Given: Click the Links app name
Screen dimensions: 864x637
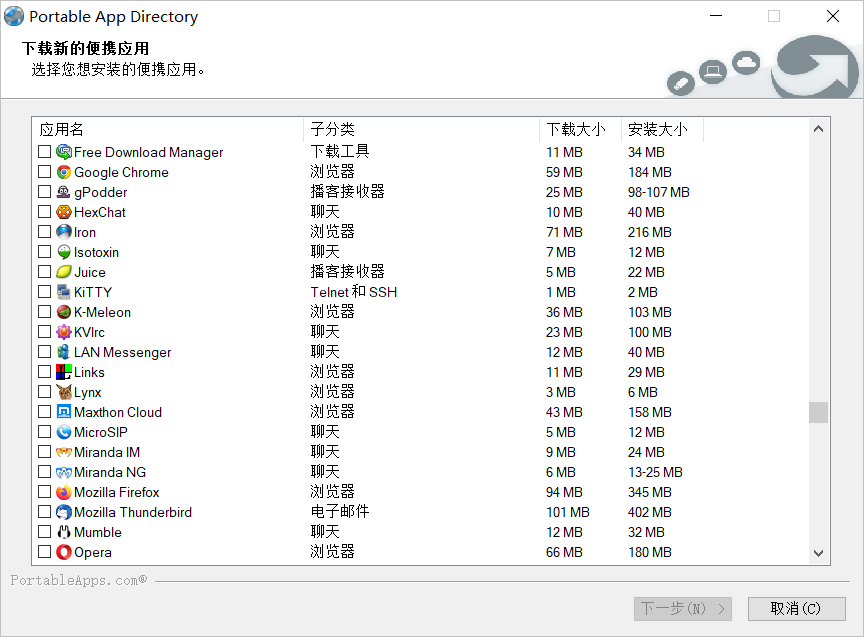Looking at the screenshot, I should coord(89,373).
